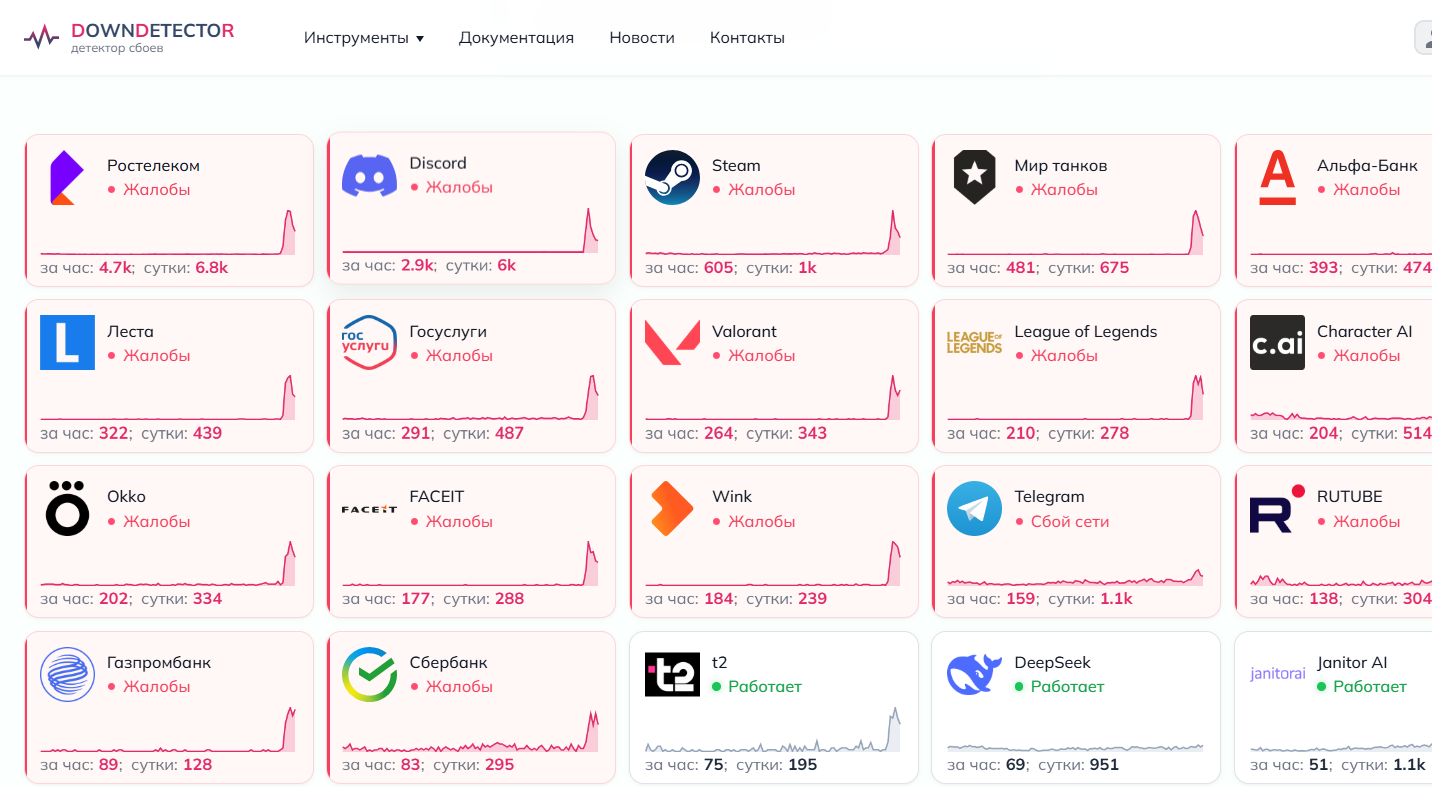Go to the Новости page

(x=642, y=38)
